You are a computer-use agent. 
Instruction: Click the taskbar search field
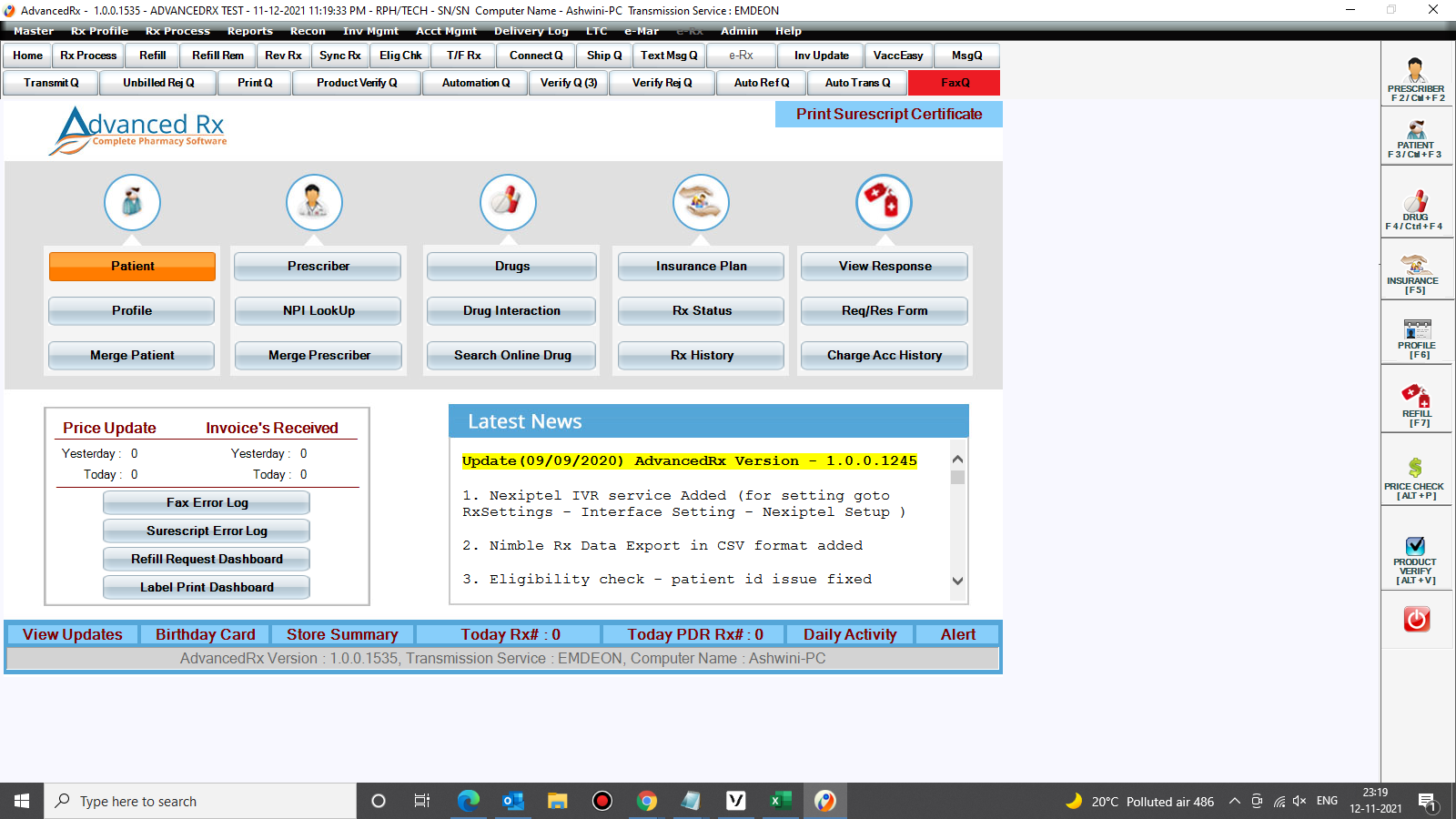click(x=200, y=801)
